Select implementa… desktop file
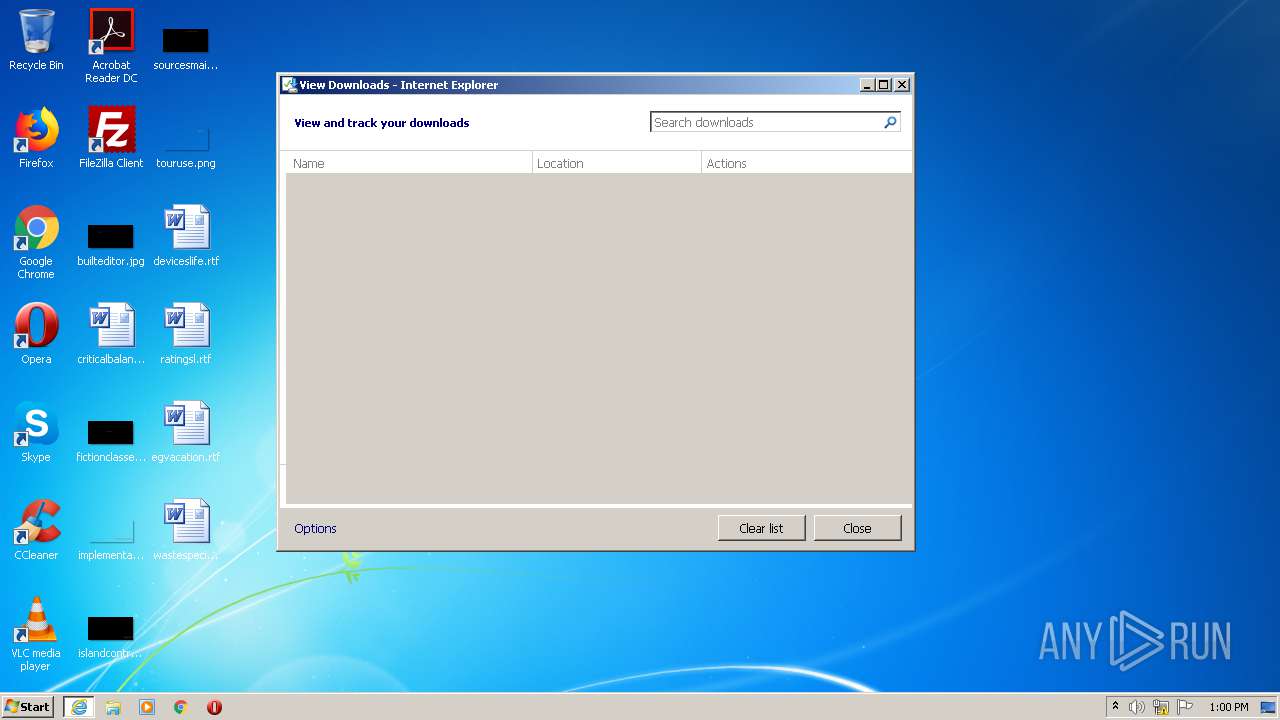This screenshot has width=1280, height=720. click(x=111, y=540)
